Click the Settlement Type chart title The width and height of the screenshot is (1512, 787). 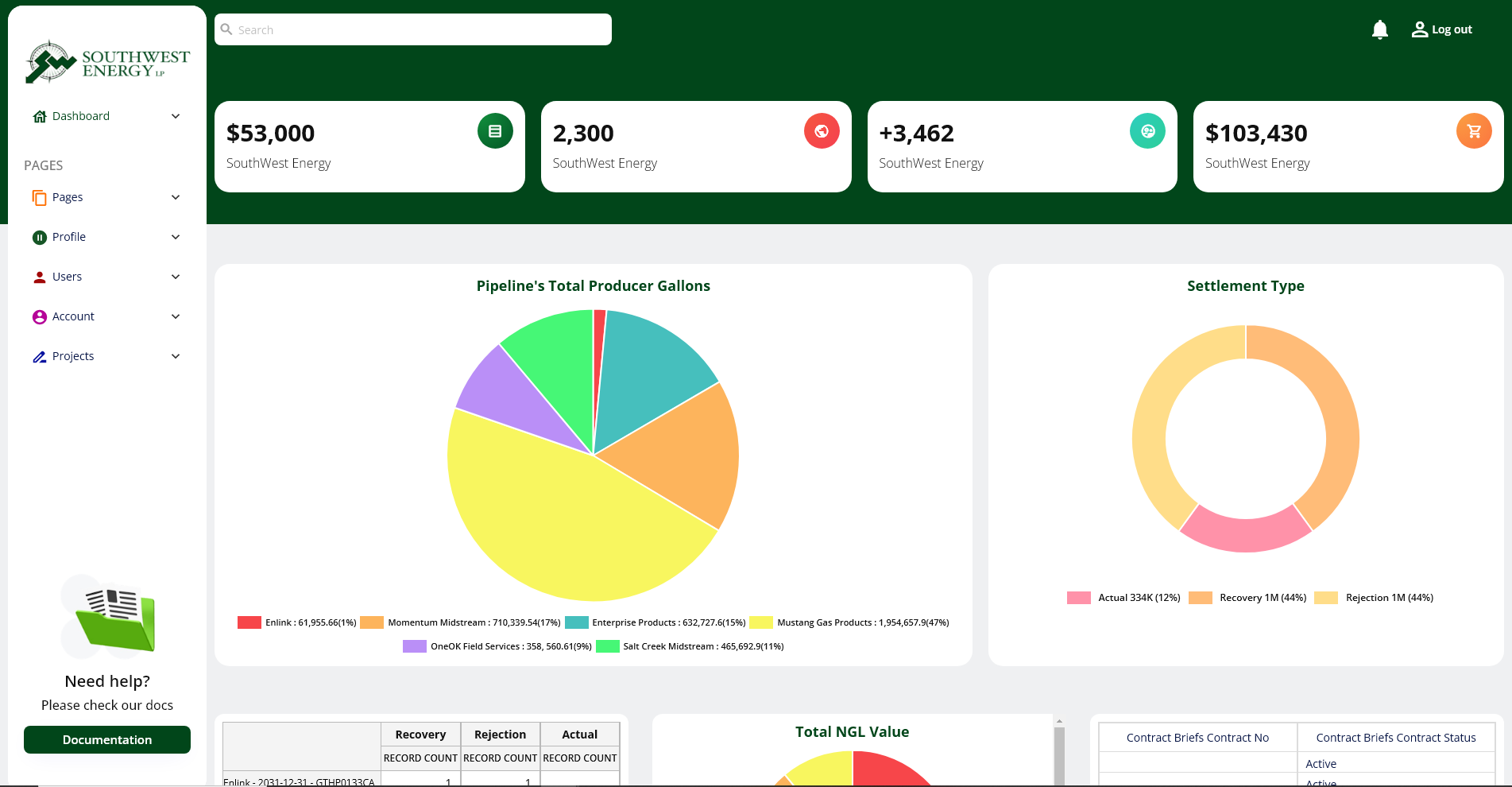coord(1246,285)
